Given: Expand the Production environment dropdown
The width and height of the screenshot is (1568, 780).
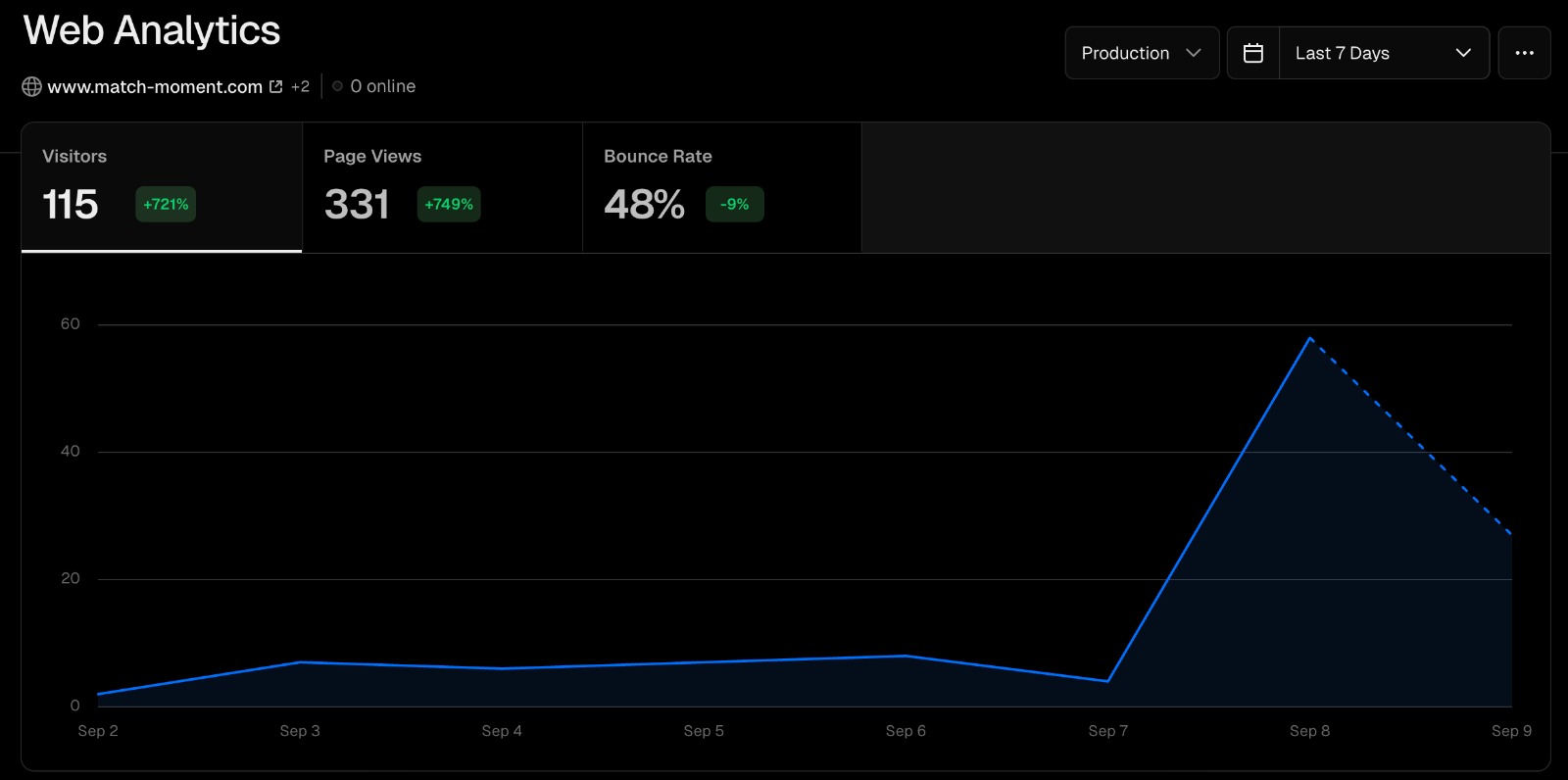Looking at the screenshot, I should point(1142,53).
